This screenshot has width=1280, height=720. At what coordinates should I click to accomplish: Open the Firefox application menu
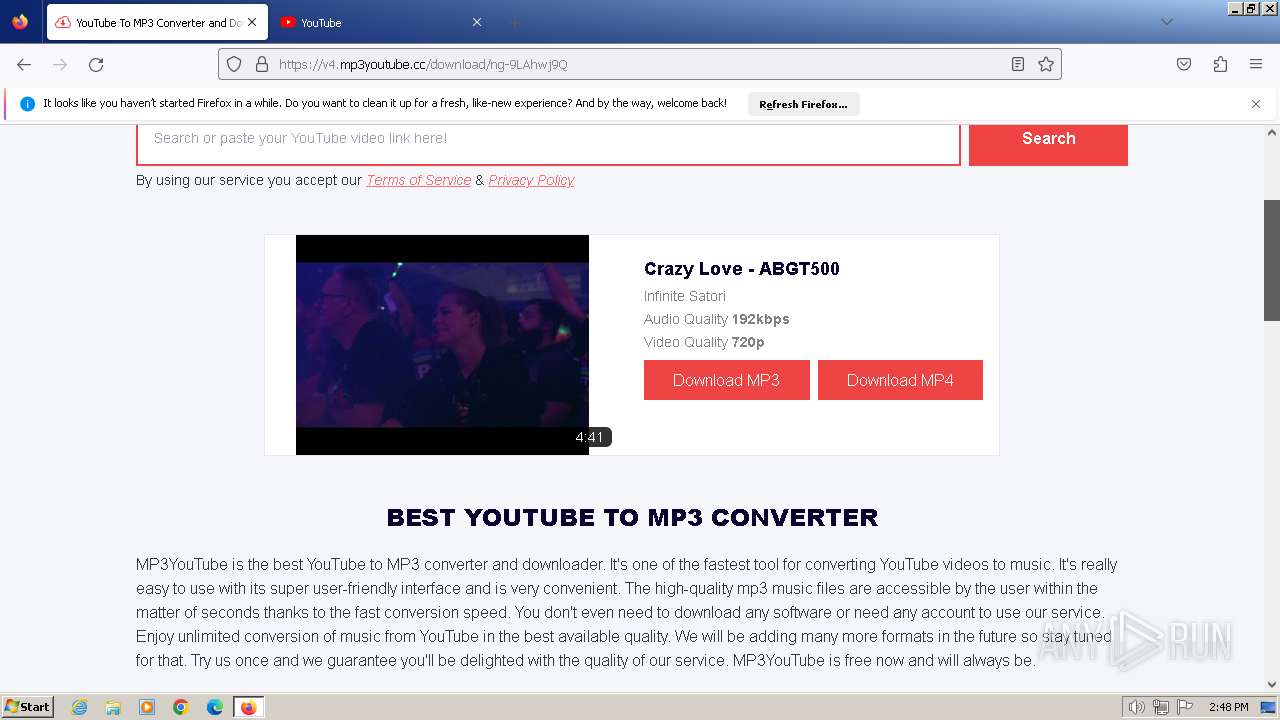click(x=1256, y=64)
